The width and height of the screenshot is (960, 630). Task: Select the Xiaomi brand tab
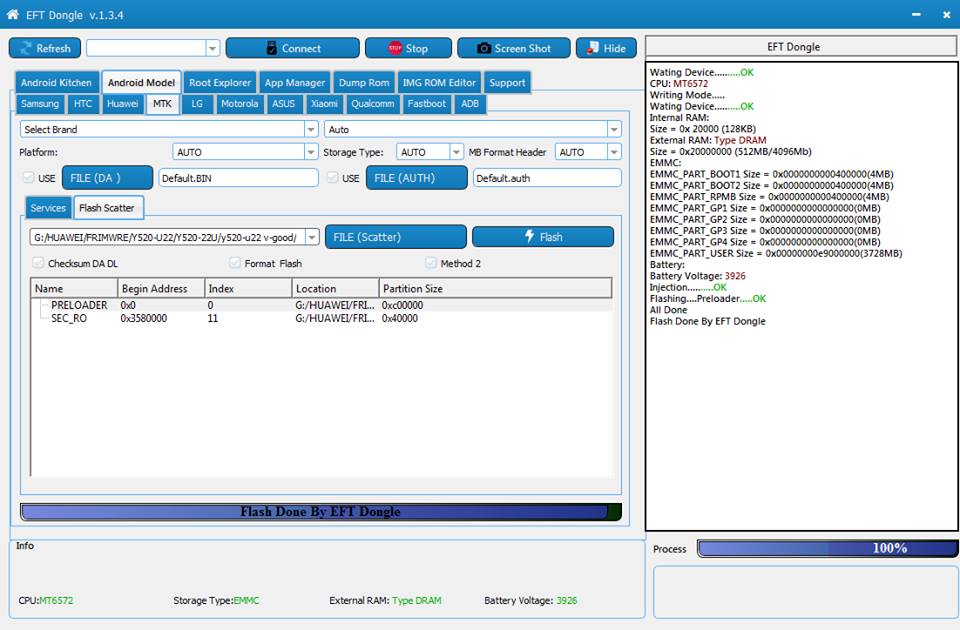click(324, 104)
